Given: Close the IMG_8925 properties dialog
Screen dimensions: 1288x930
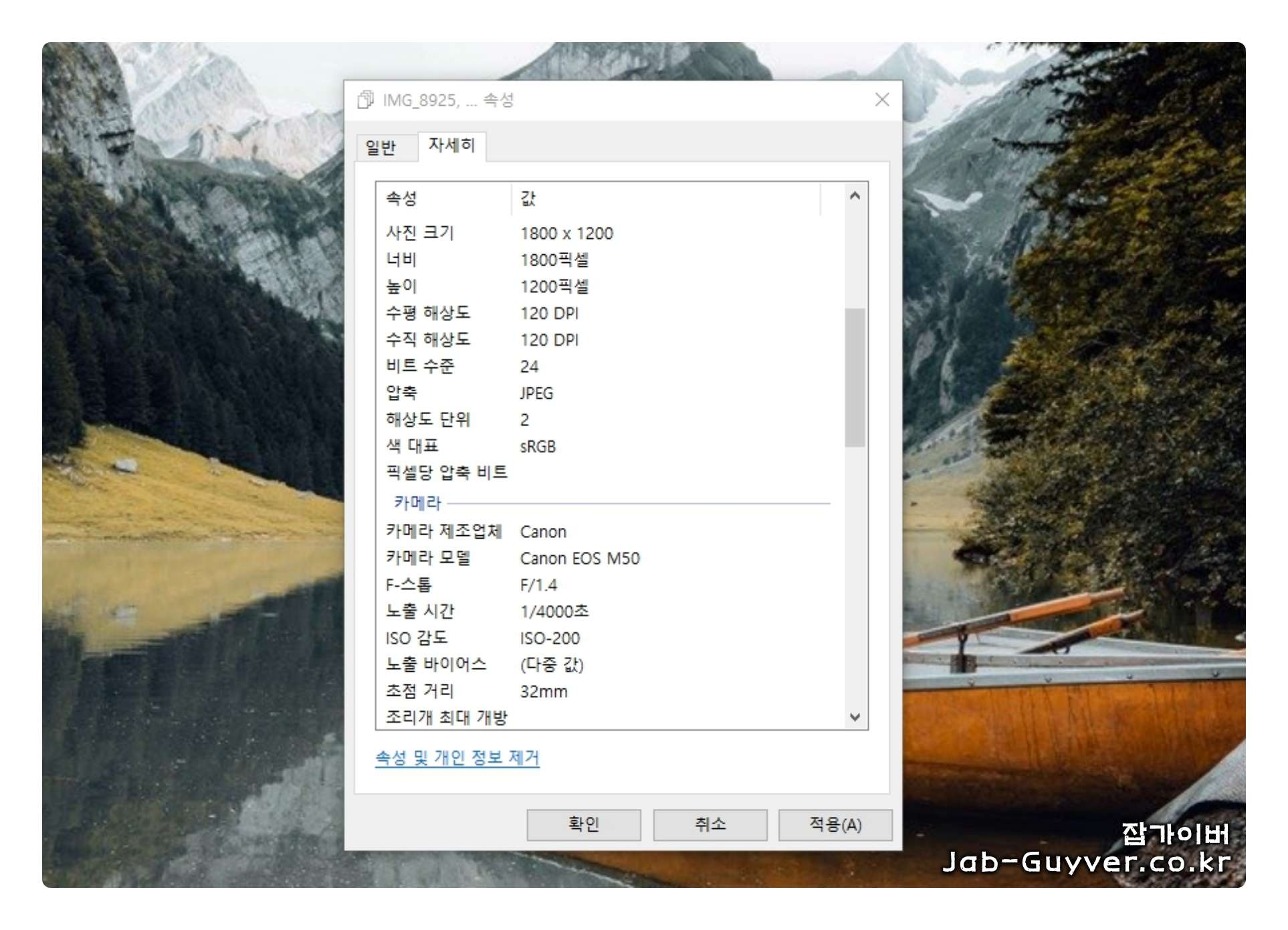Looking at the screenshot, I should pos(881,100).
